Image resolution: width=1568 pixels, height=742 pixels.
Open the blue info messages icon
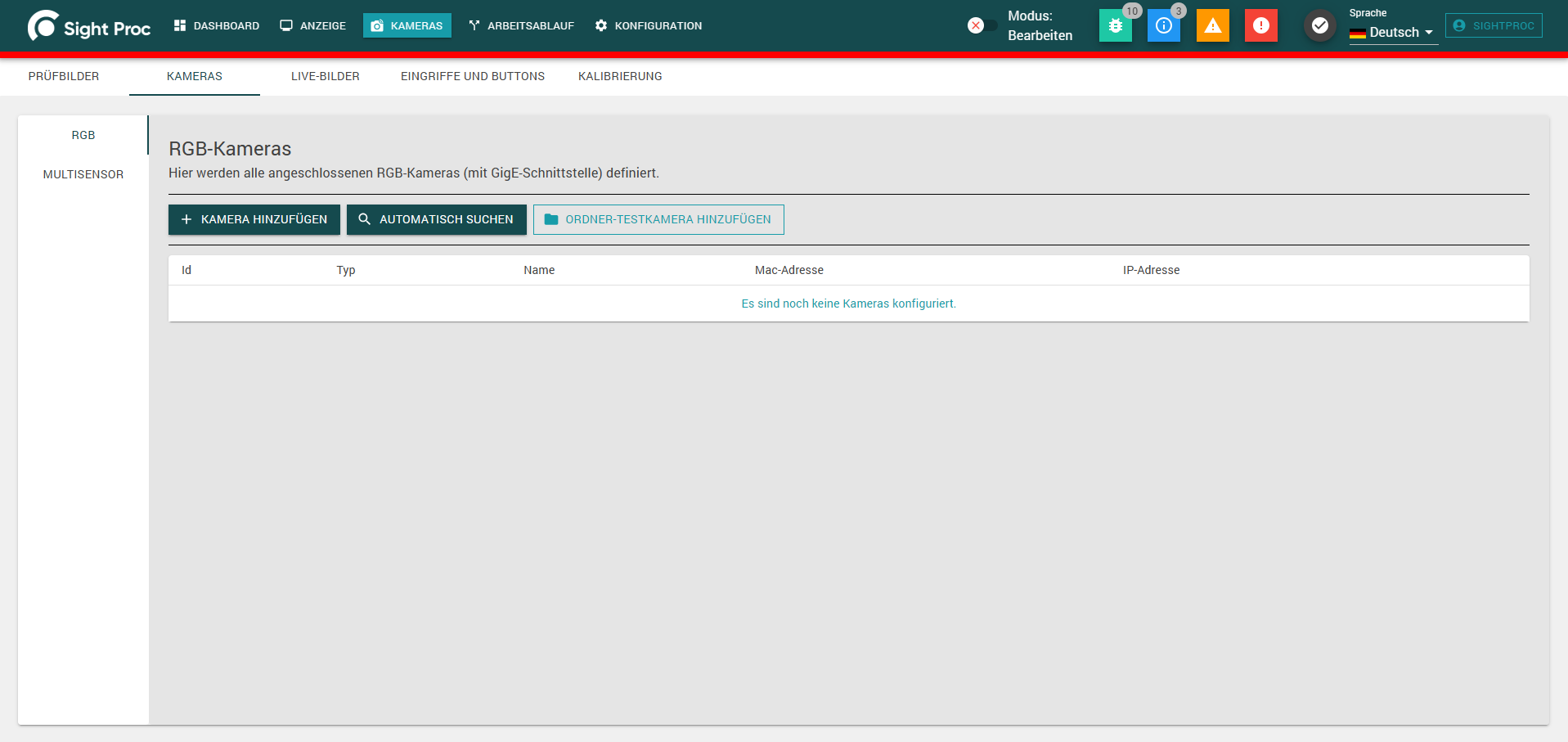click(1163, 26)
